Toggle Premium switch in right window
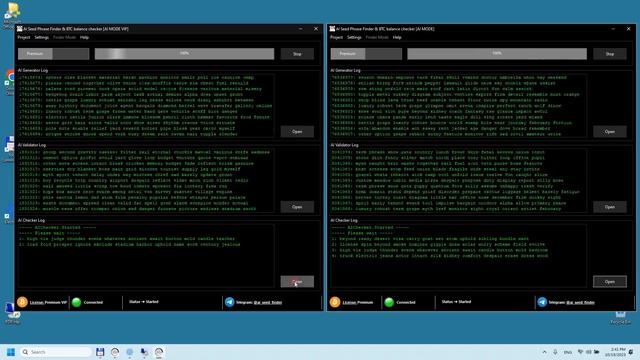Viewport: 640px width, 360px height. 366,53
